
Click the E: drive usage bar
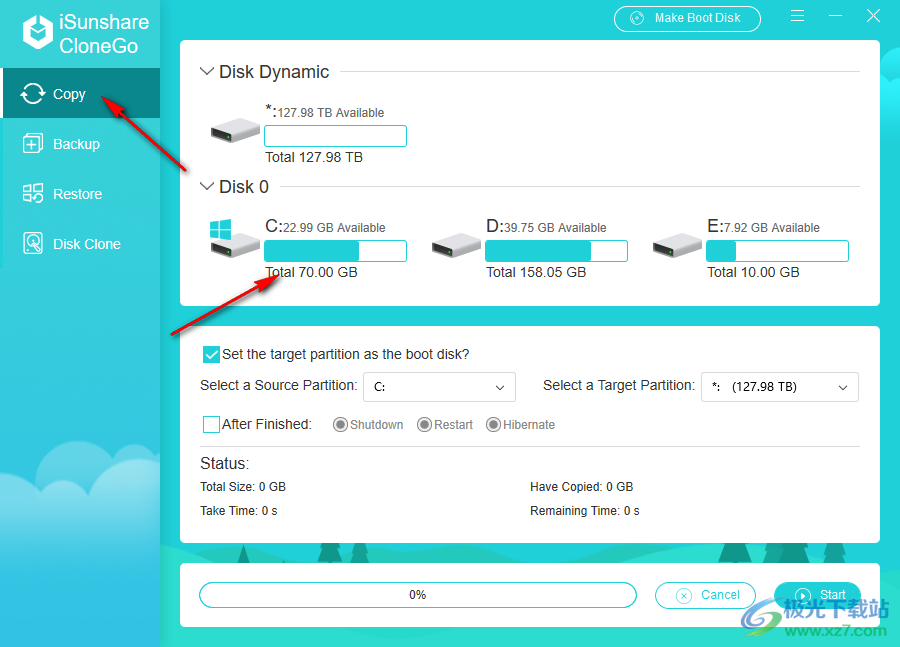click(x=777, y=251)
